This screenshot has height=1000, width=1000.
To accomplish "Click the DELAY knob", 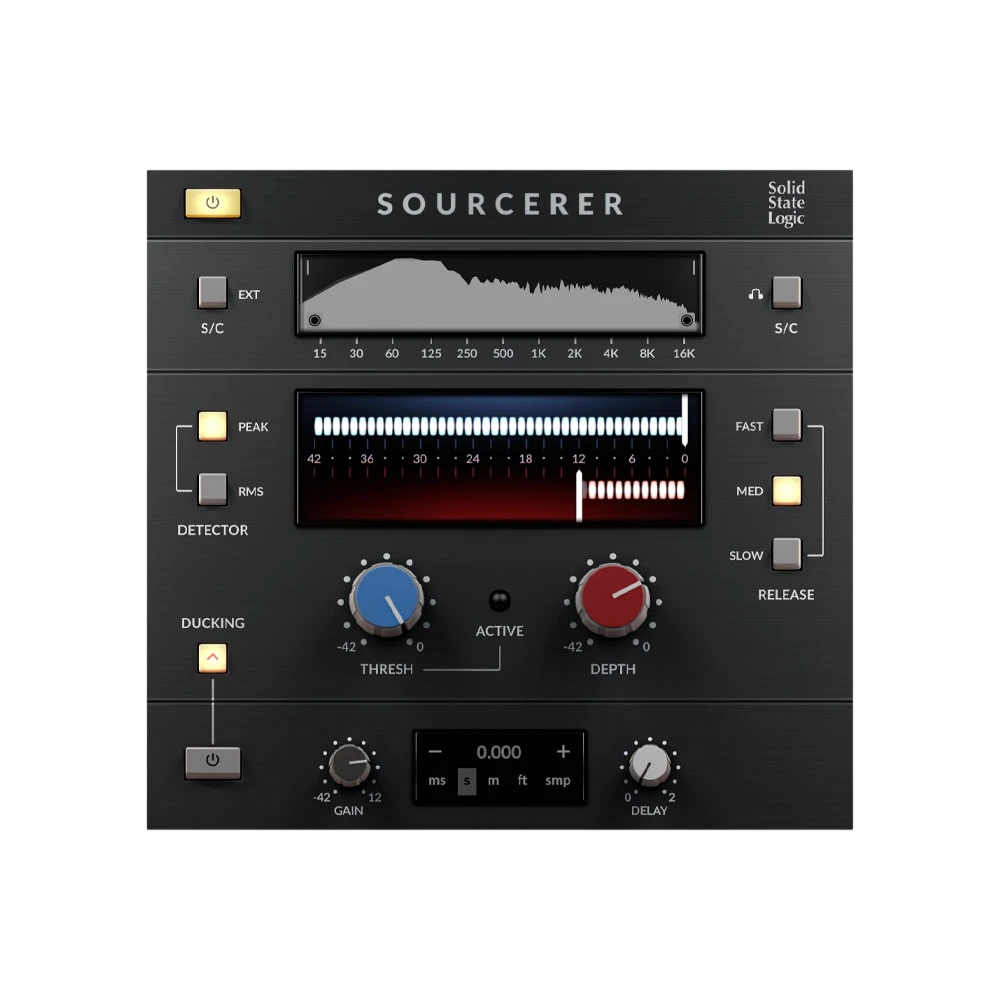I will click(x=649, y=765).
